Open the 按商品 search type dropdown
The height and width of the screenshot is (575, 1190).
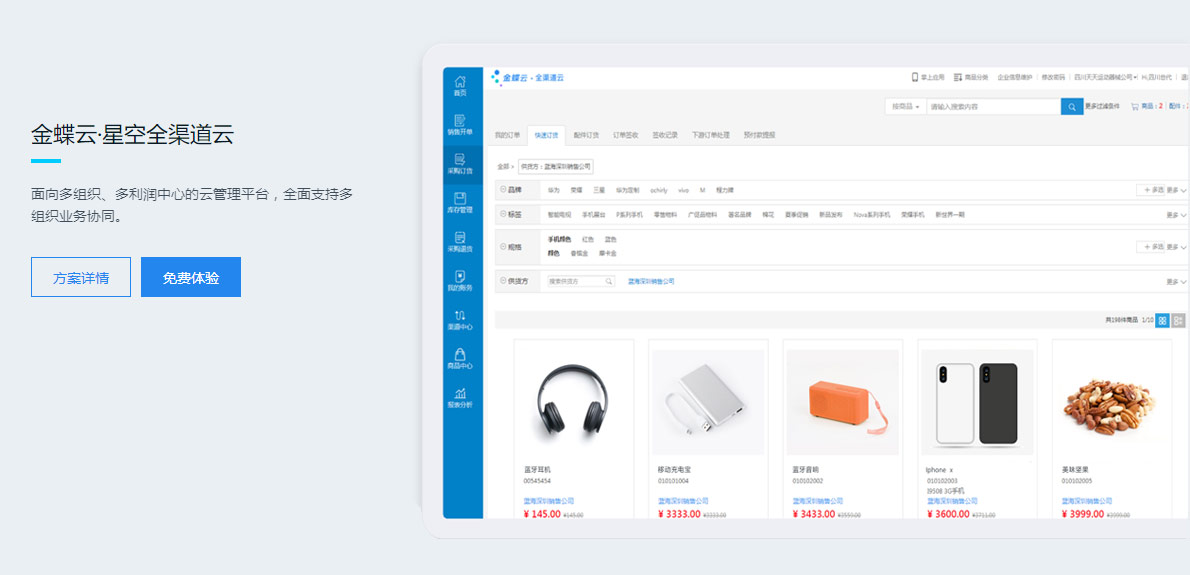(x=905, y=107)
